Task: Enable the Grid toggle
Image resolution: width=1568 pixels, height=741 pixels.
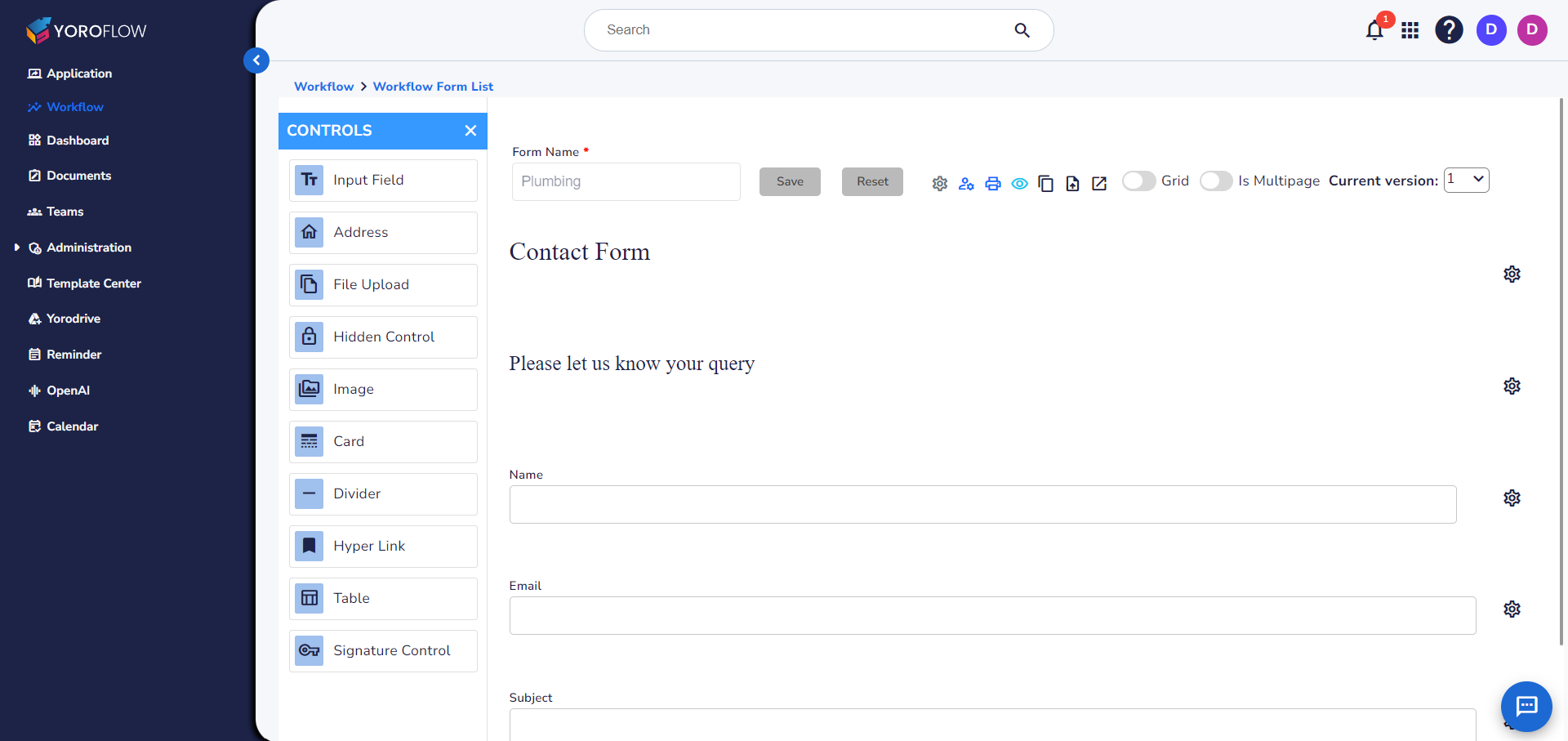Action: coord(1138,181)
